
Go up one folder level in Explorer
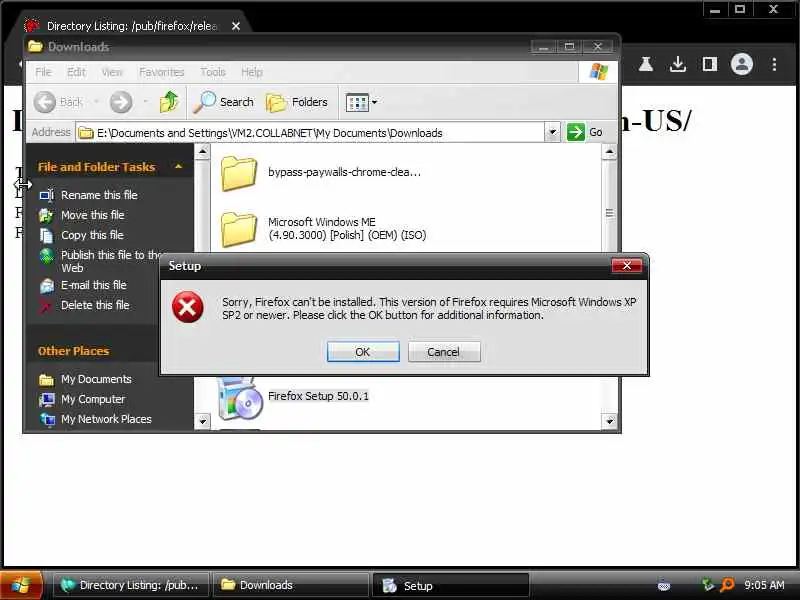click(169, 102)
